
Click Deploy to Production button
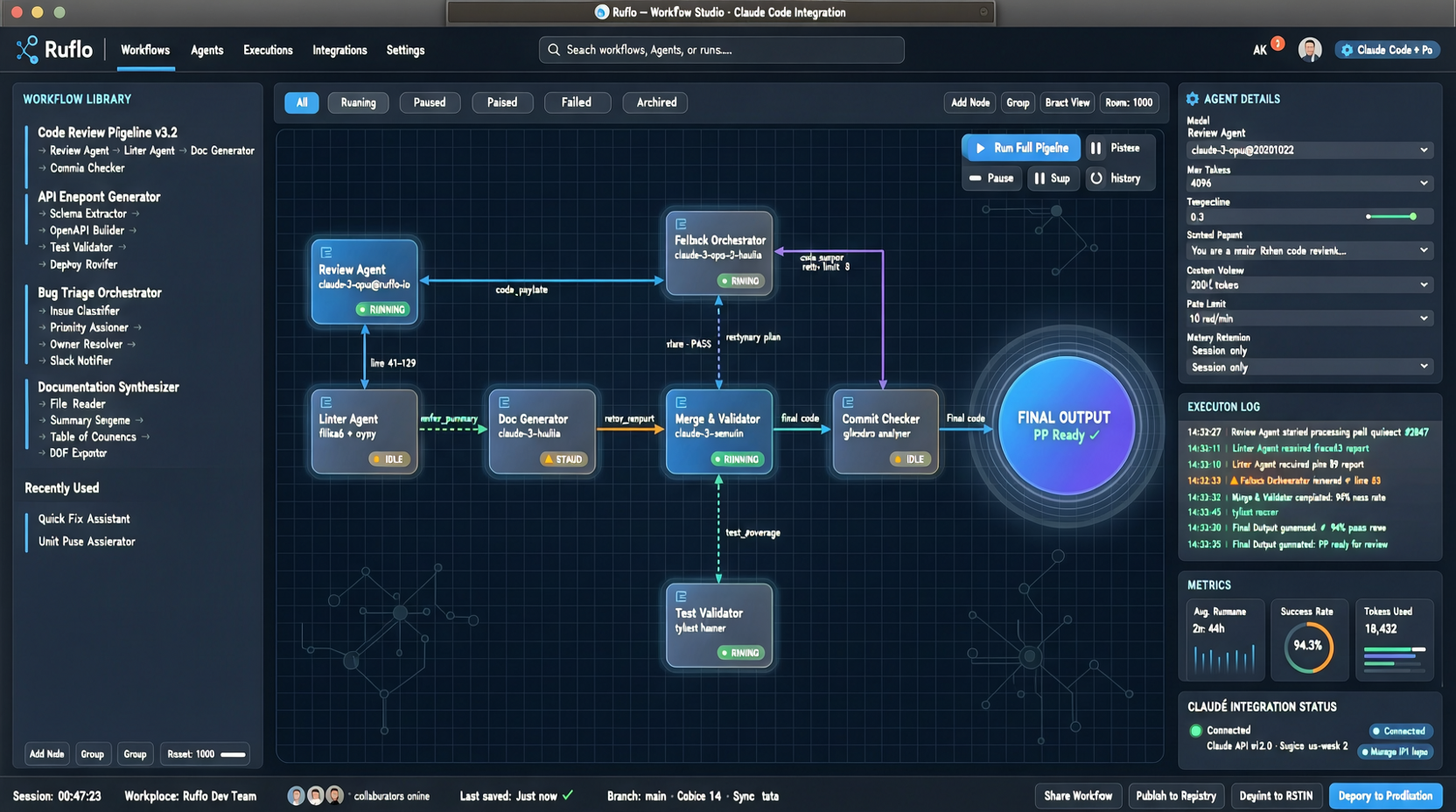1385,796
